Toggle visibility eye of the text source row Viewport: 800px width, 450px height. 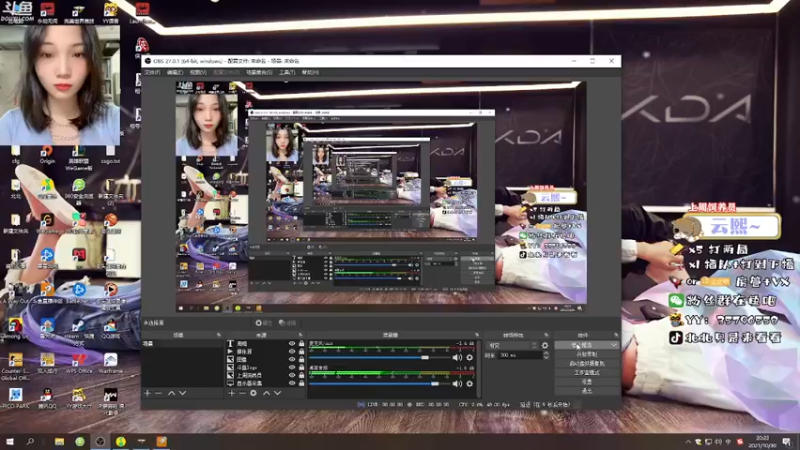tap(292, 344)
